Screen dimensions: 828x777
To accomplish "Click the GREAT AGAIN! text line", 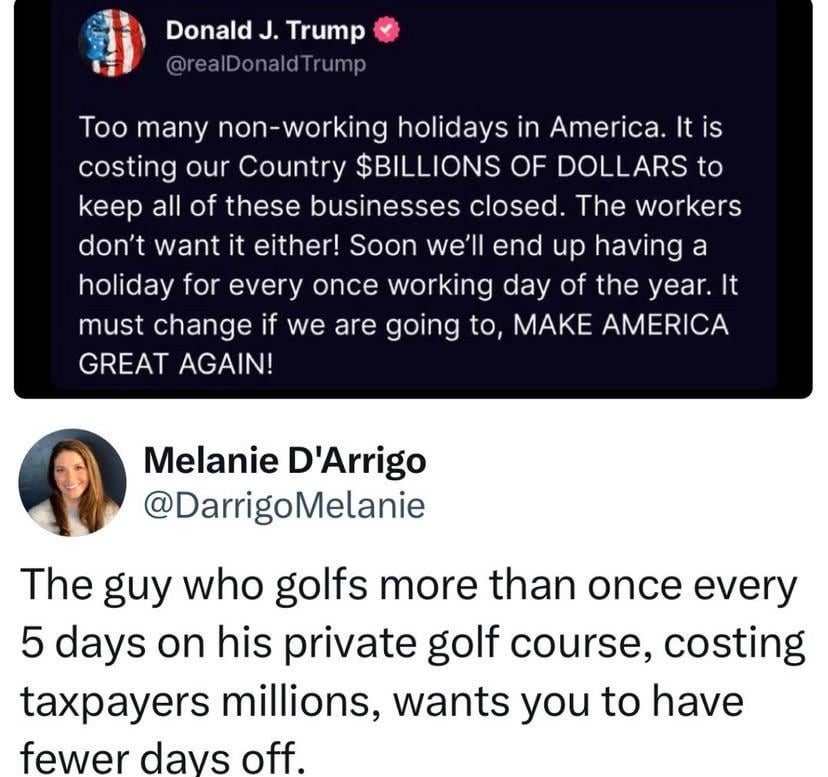I will coord(176,363).
